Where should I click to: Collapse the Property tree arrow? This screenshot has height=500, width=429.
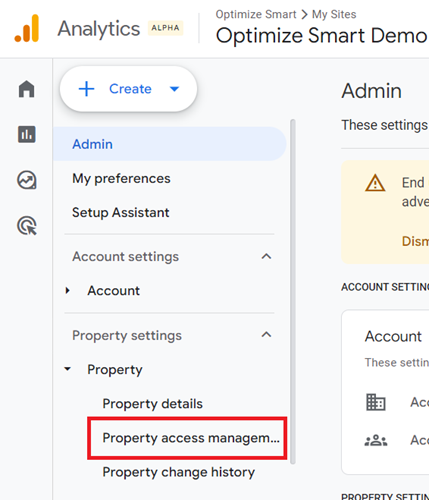(x=68, y=369)
